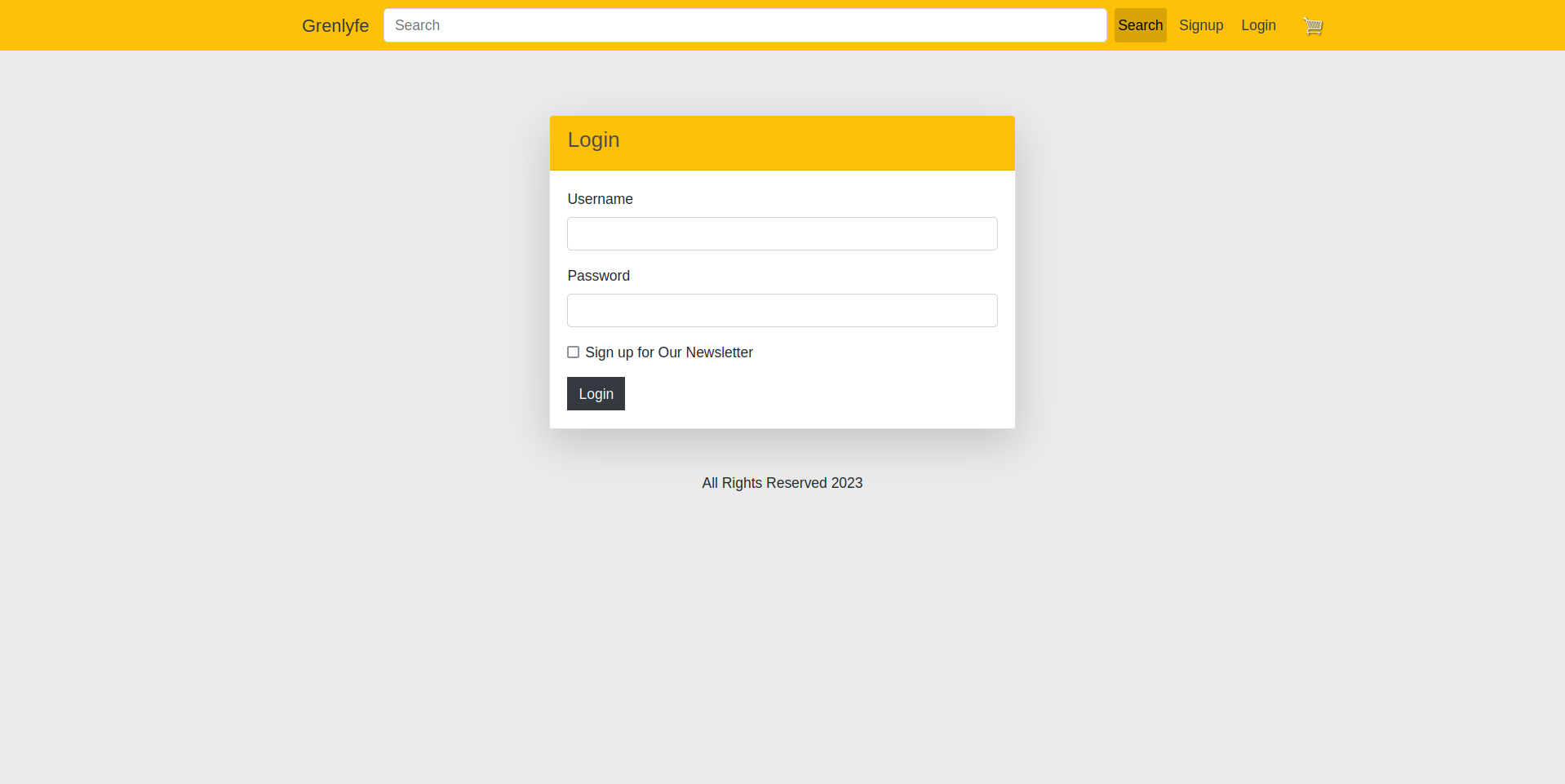Image resolution: width=1565 pixels, height=784 pixels.
Task: Focus the Search input field
Action: pos(744,25)
